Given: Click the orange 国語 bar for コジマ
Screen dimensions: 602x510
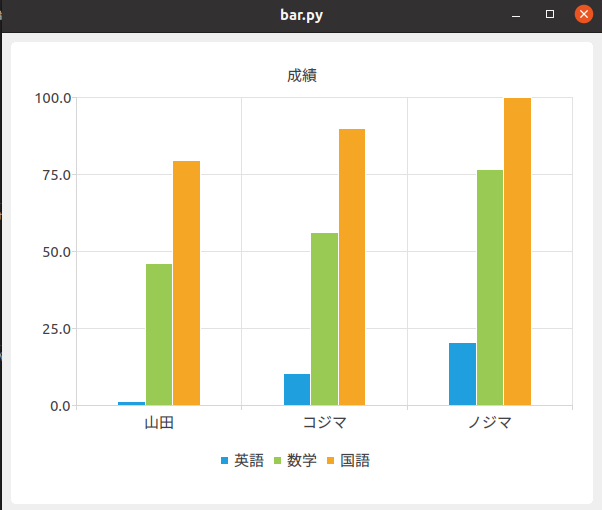Looking at the screenshot, I should click(x=352, y=267).
